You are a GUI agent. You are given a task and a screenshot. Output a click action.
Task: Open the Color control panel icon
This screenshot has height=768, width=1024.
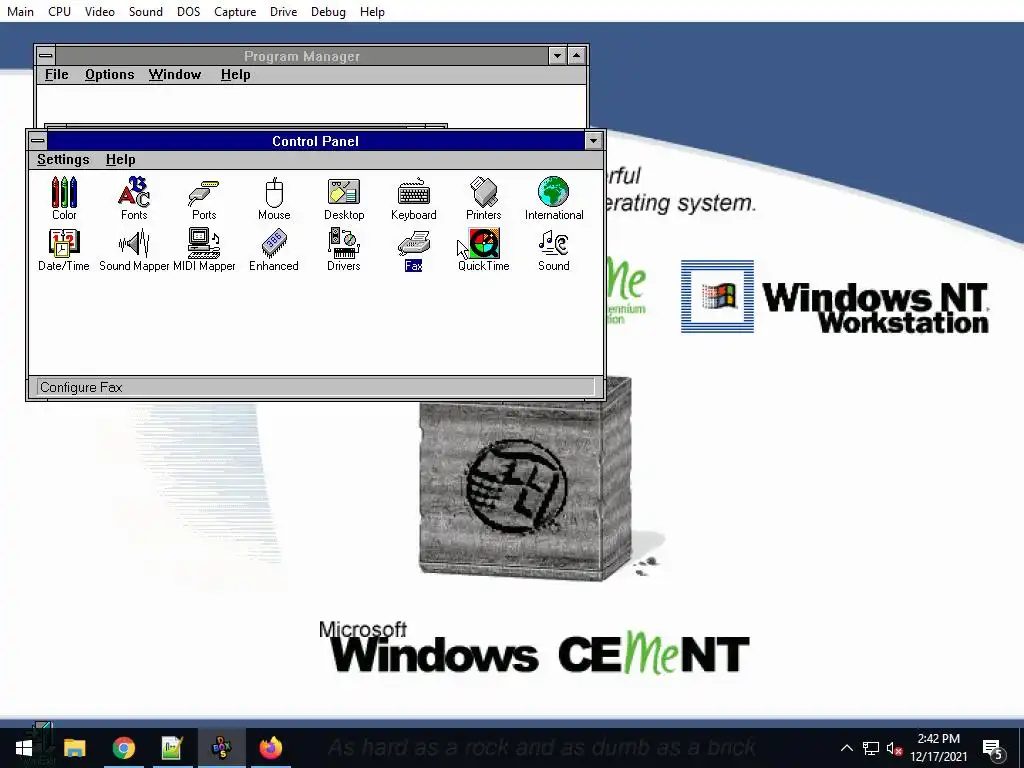64,198
